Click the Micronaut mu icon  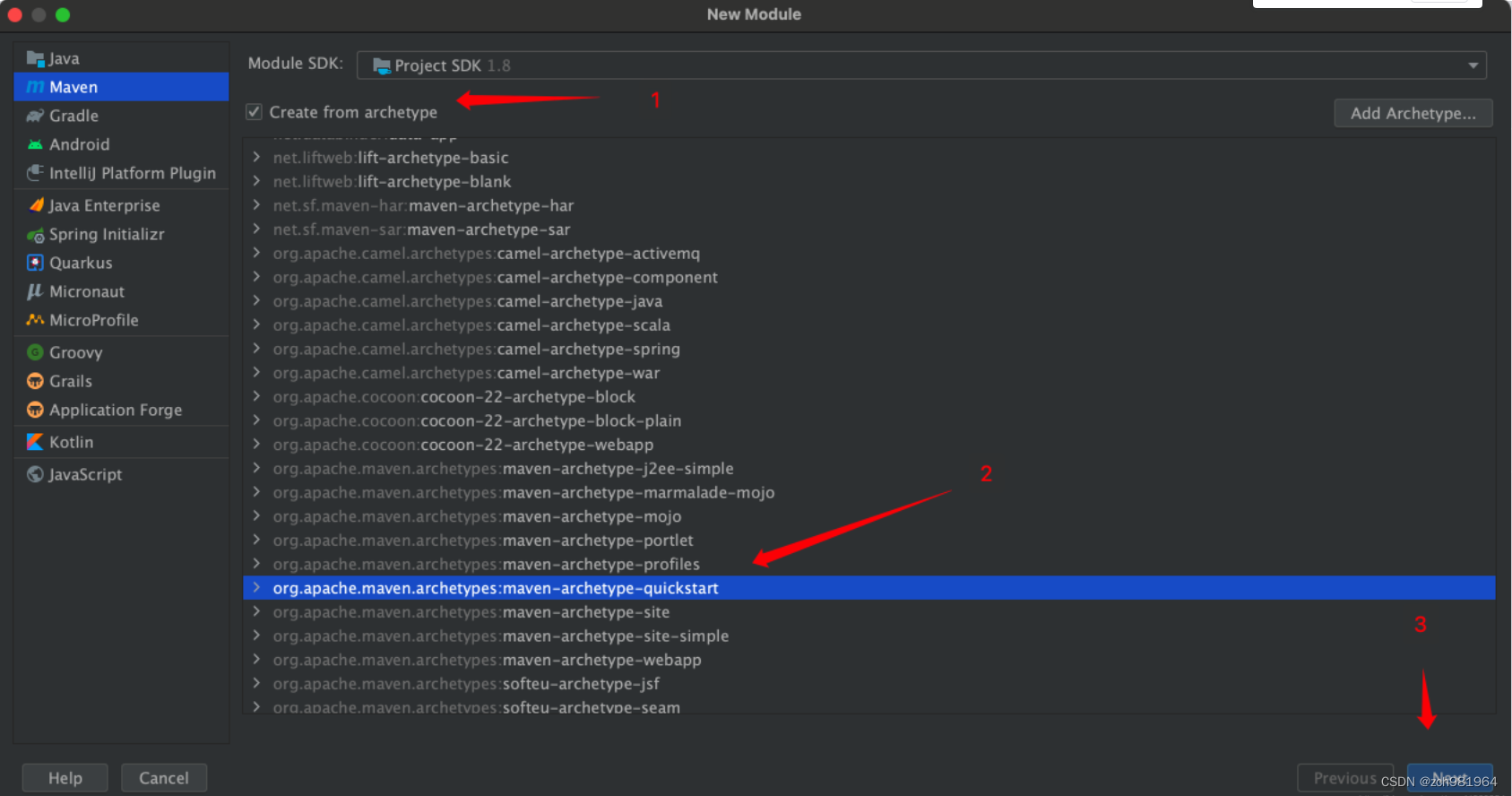(x=35, y=291)
